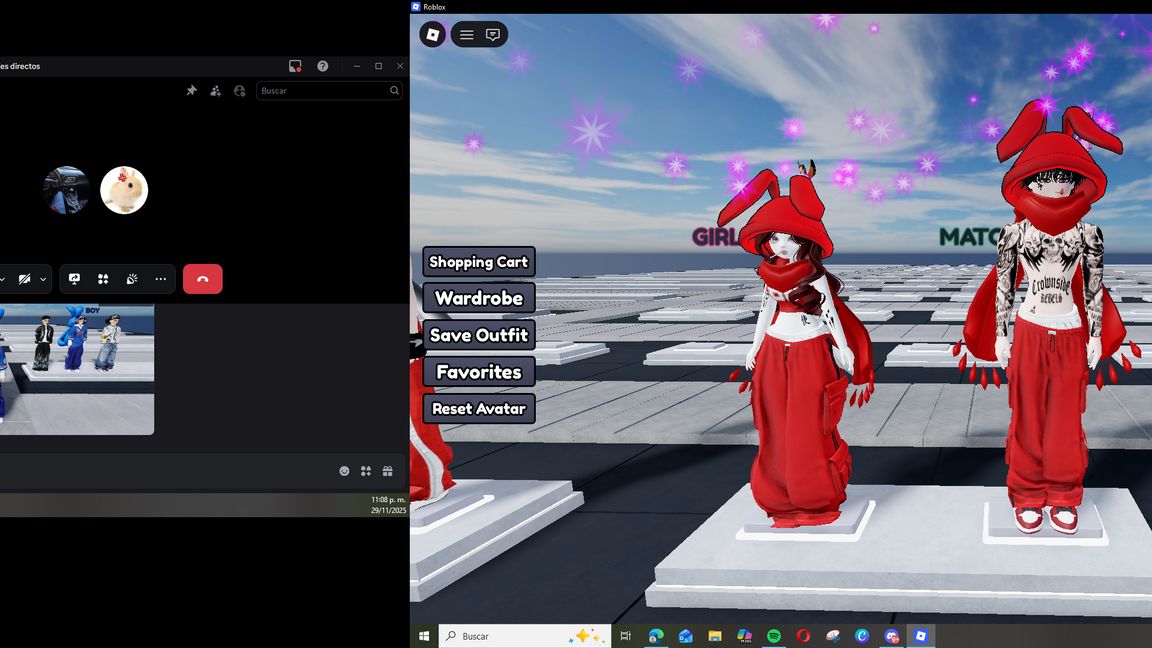Open more call options (three dots)

160,279
